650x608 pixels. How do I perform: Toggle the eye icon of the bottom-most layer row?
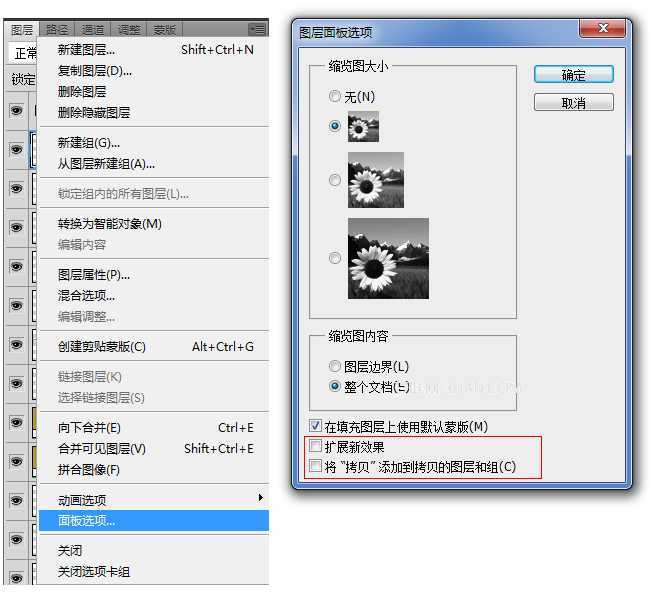(x=16, y=576)
